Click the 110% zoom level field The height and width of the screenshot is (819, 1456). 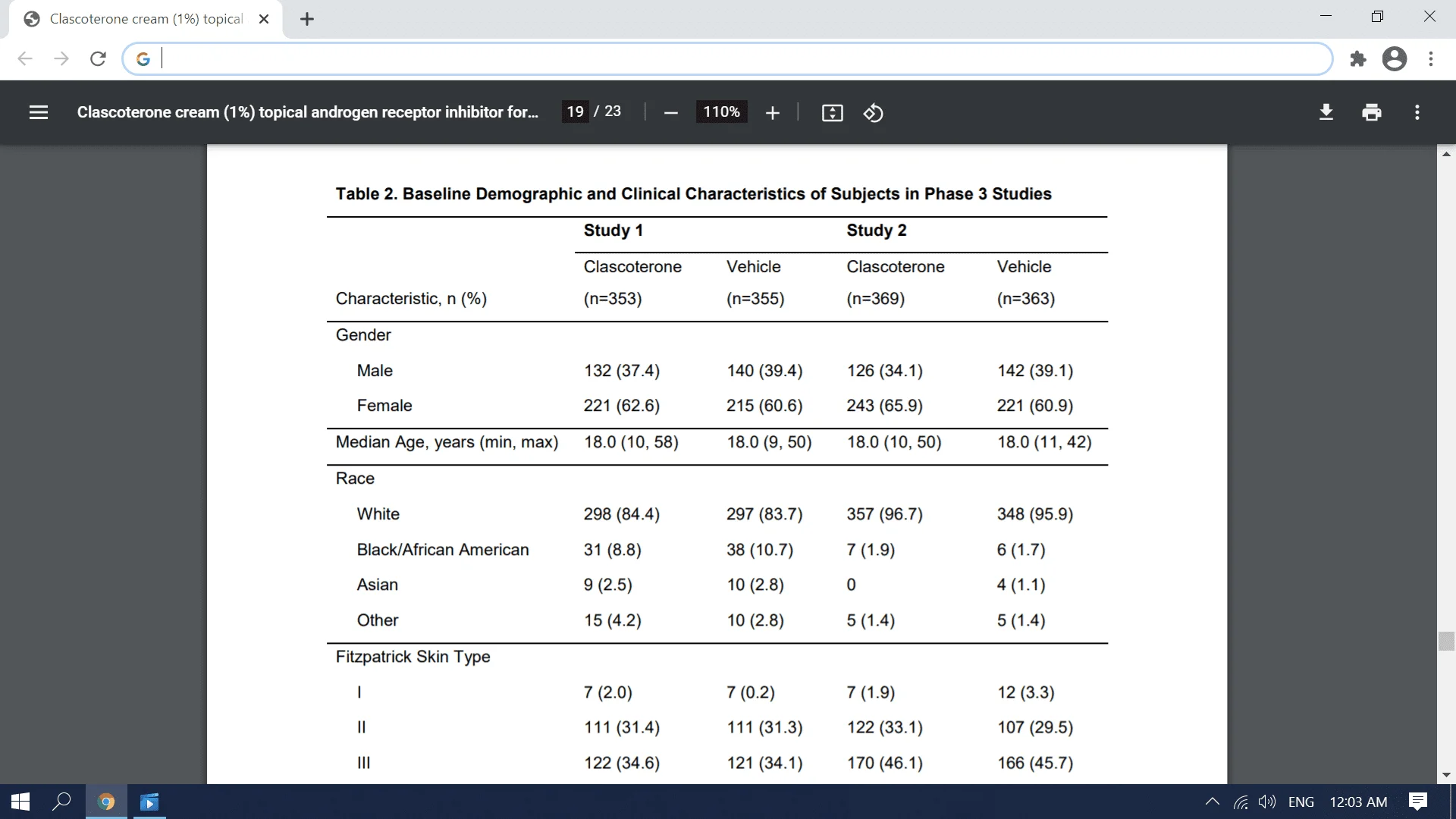[721, 112]
